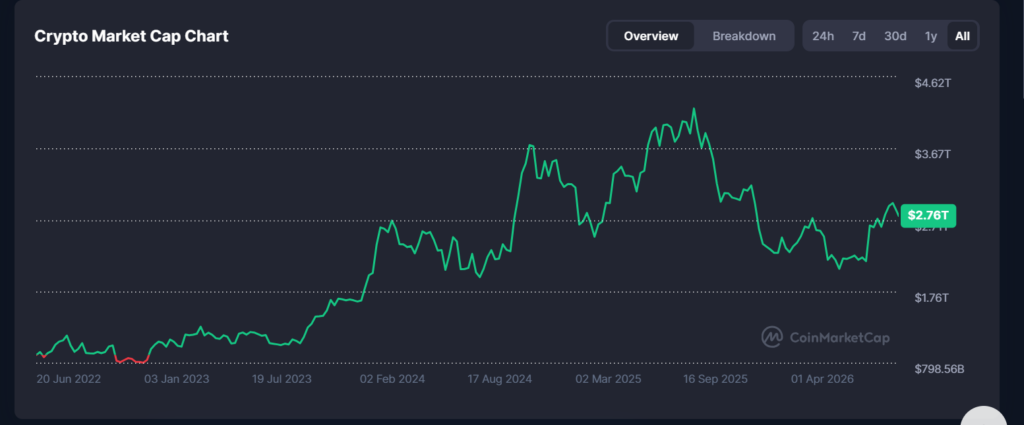Click the $1.76T axis label
Image resolution: width=1024 pixels, height=425 pixels.
pyautogui.click(x=933, y=298)
